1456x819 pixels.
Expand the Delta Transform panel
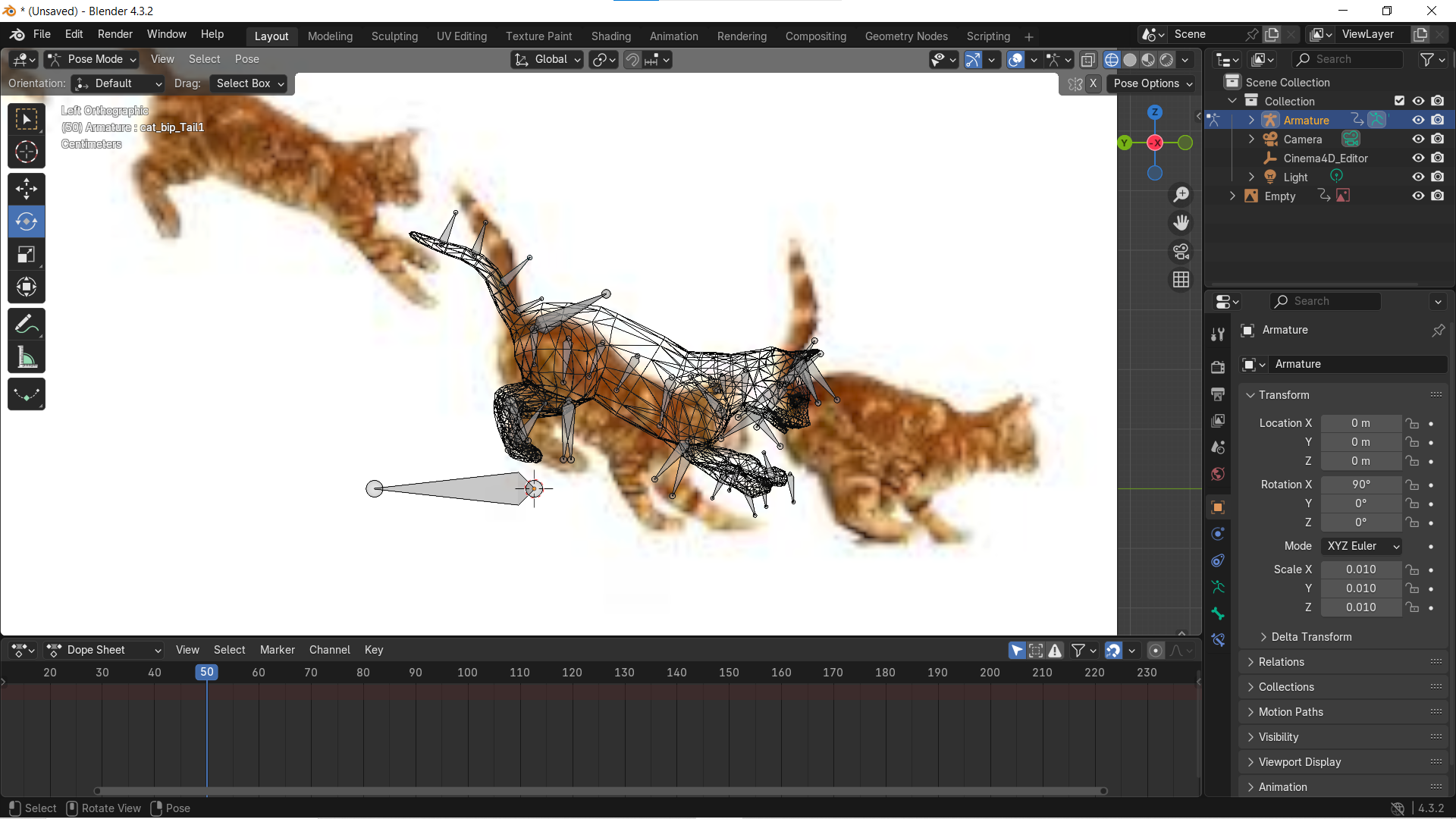[1307, 637]
